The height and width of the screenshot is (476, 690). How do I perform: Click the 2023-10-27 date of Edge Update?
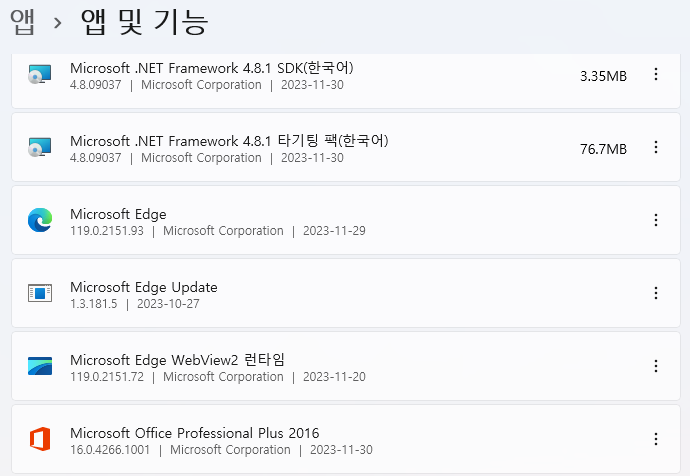click(168, 304)
